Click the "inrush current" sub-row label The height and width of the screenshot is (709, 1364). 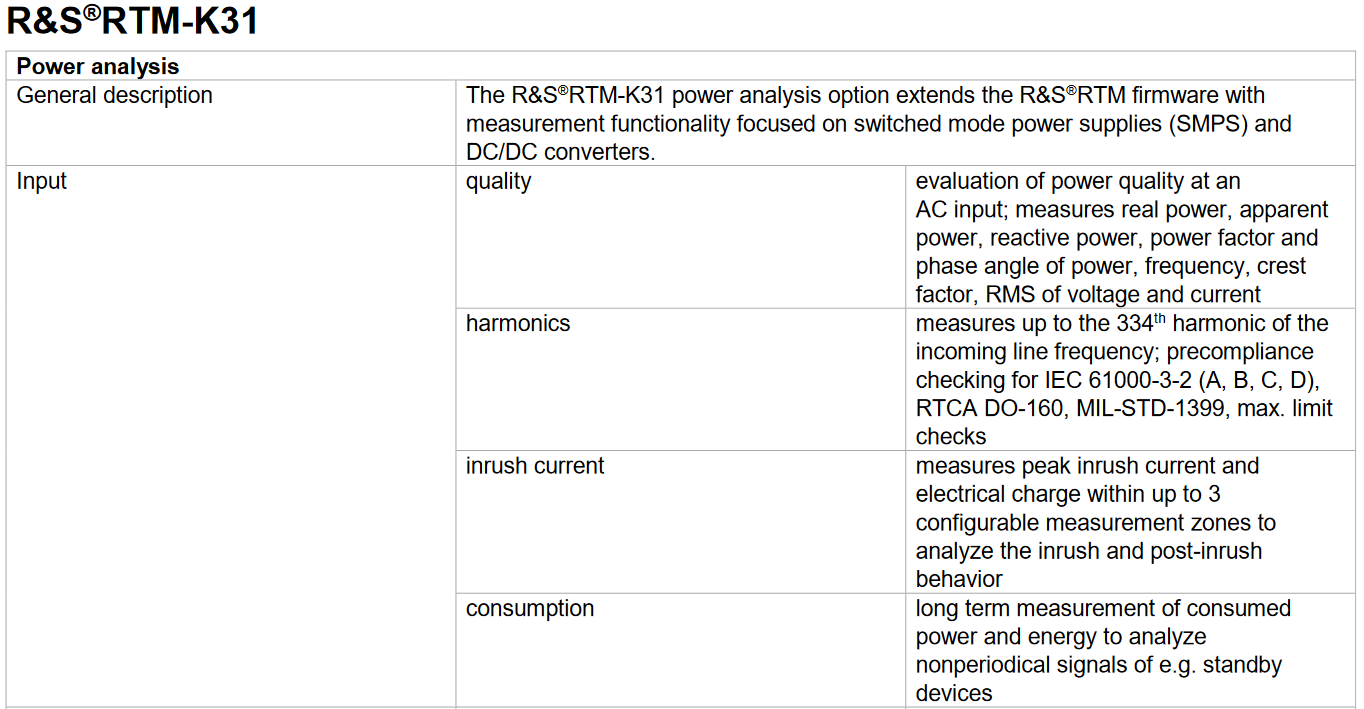535,466
